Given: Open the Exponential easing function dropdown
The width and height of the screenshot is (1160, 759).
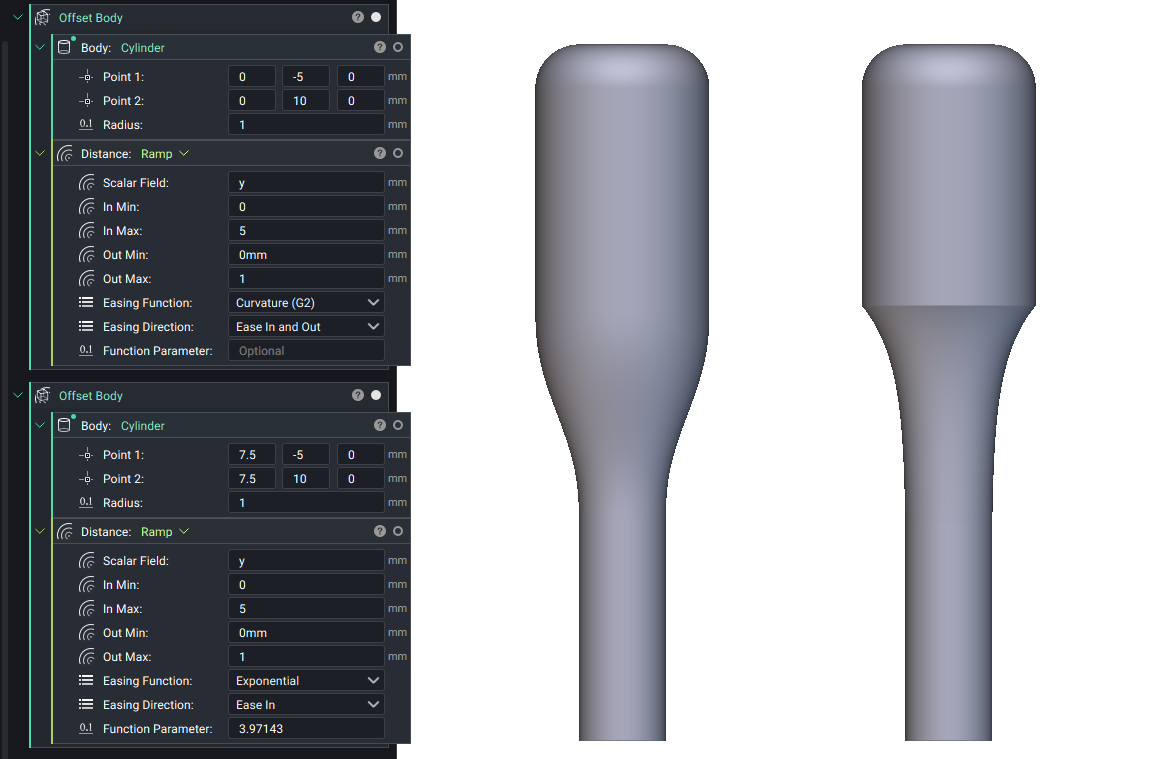Looking at the screenshot, I should 306,681.
